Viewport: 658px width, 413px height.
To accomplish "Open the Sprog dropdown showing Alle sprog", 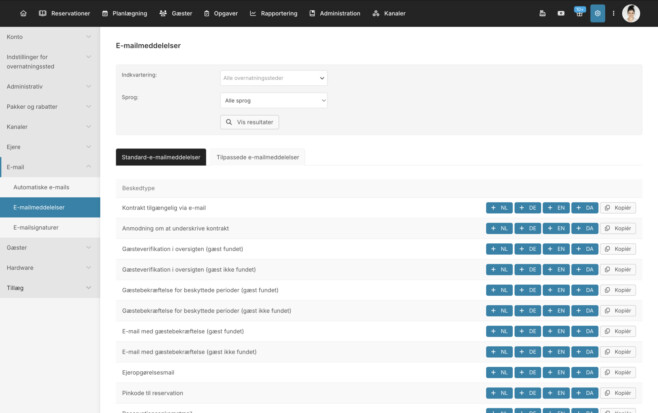I will point(274,100).
